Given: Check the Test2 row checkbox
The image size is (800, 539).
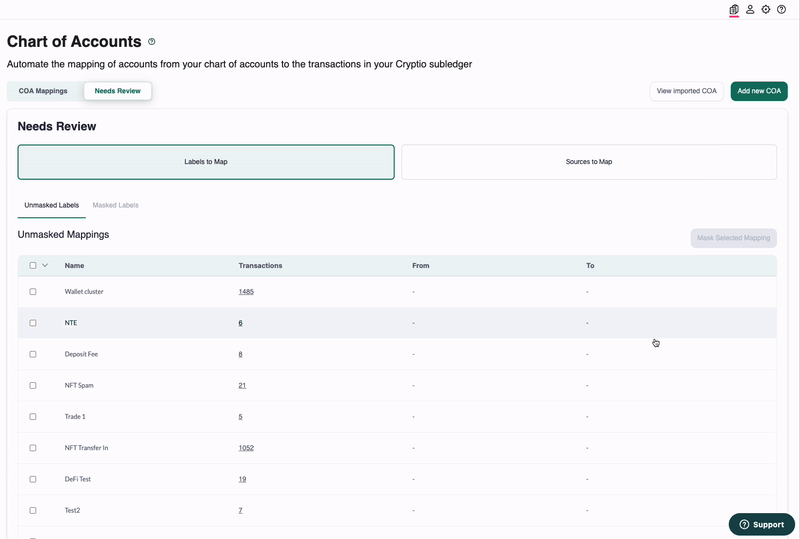Looking at the screenshot, I should click(33, 510).
